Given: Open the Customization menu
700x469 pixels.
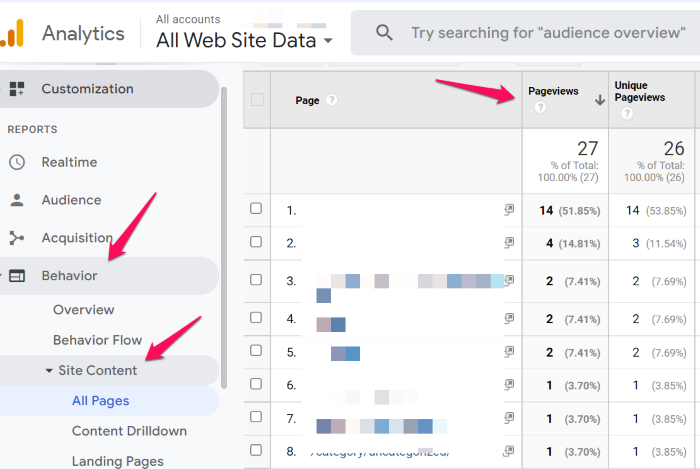Looking at the screenshot, I should click(109, 89).
